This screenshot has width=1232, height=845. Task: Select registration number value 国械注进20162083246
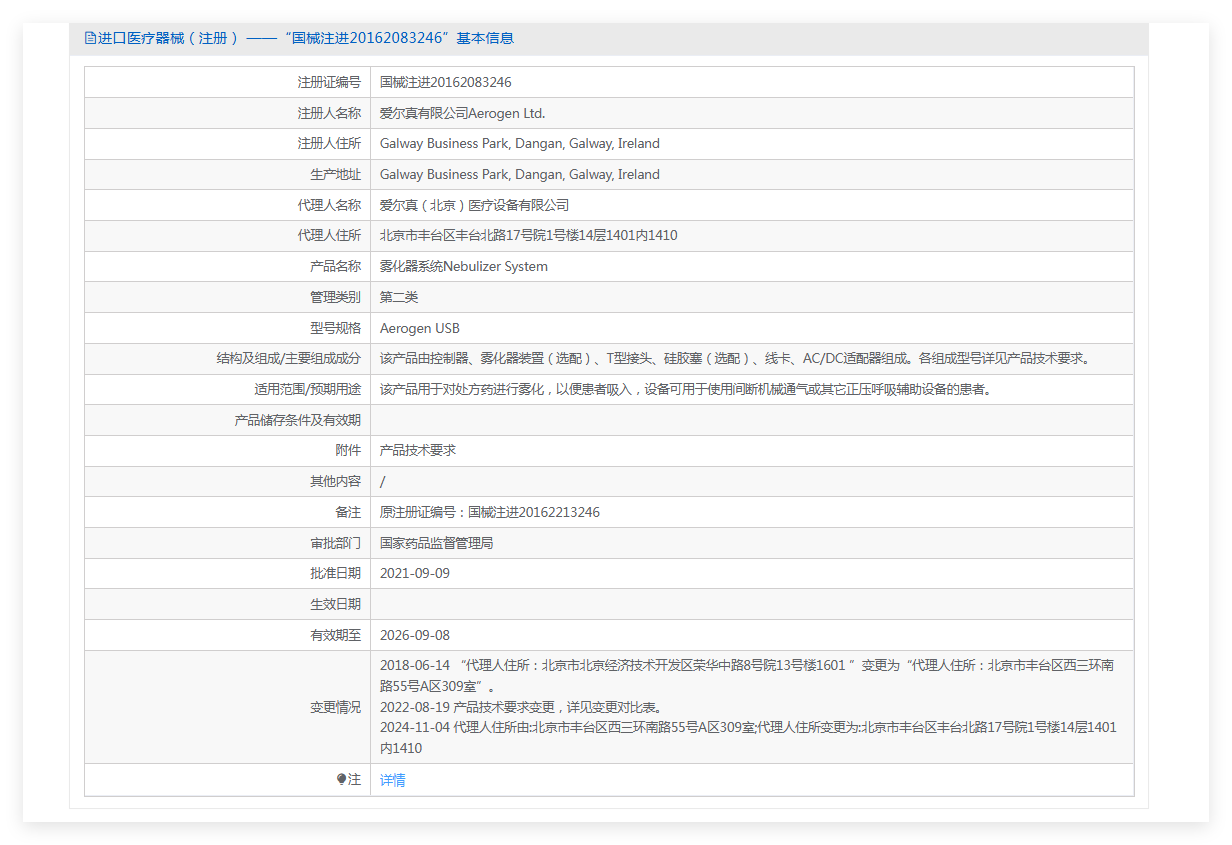446,82
